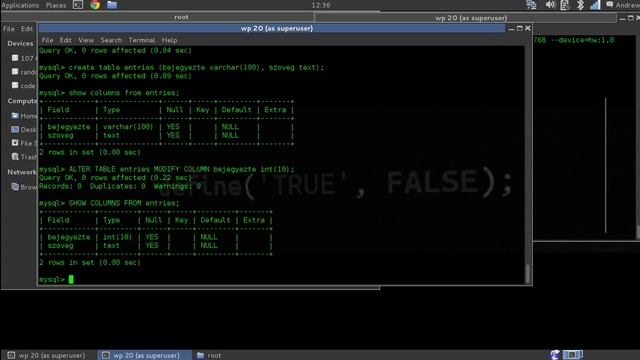Open File menu in terminal window
The height and width of the screenshot is (360, 640).
click(47, 40)
